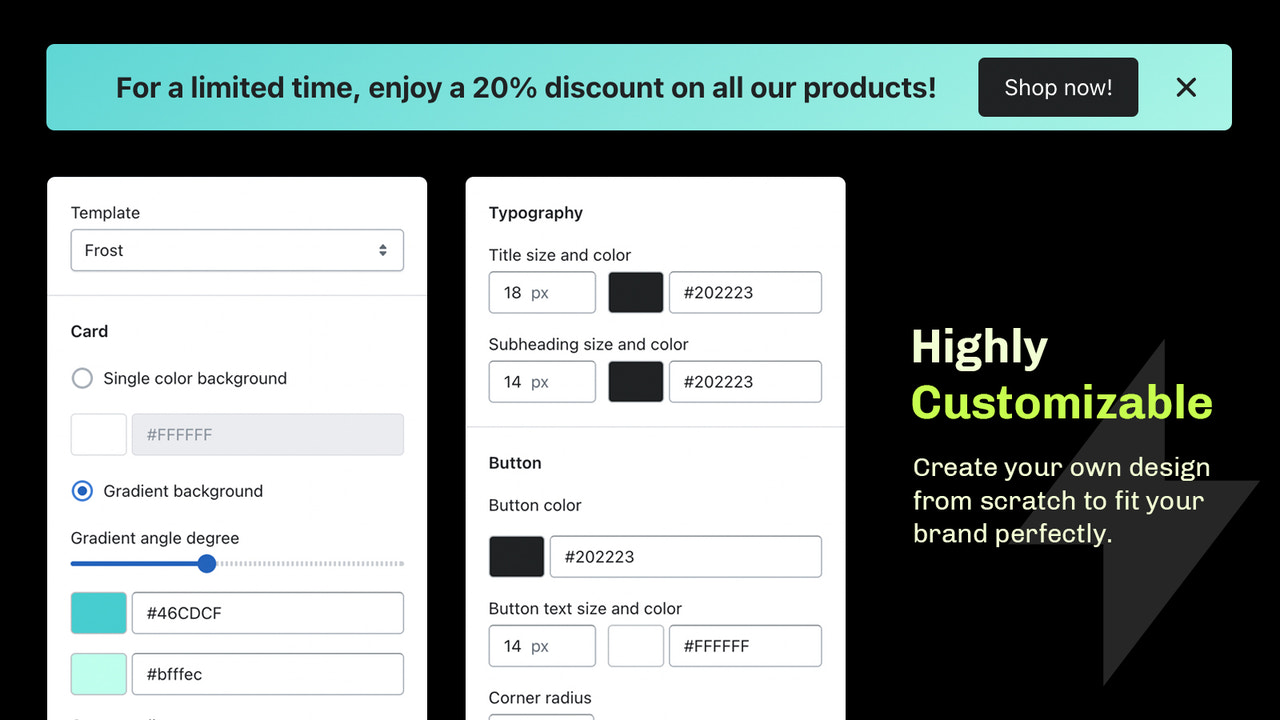Viewport: 1280px width, 720px height.
Task: Click the dark button color swatch
Action: (x=516, y=556)
